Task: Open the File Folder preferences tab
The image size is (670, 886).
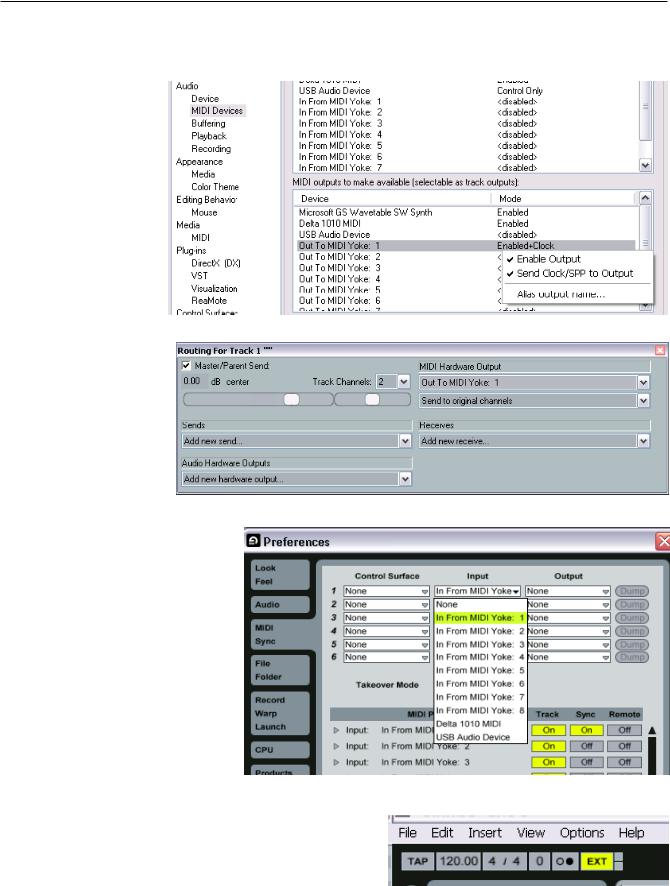Action: click(x=280, y=670)
